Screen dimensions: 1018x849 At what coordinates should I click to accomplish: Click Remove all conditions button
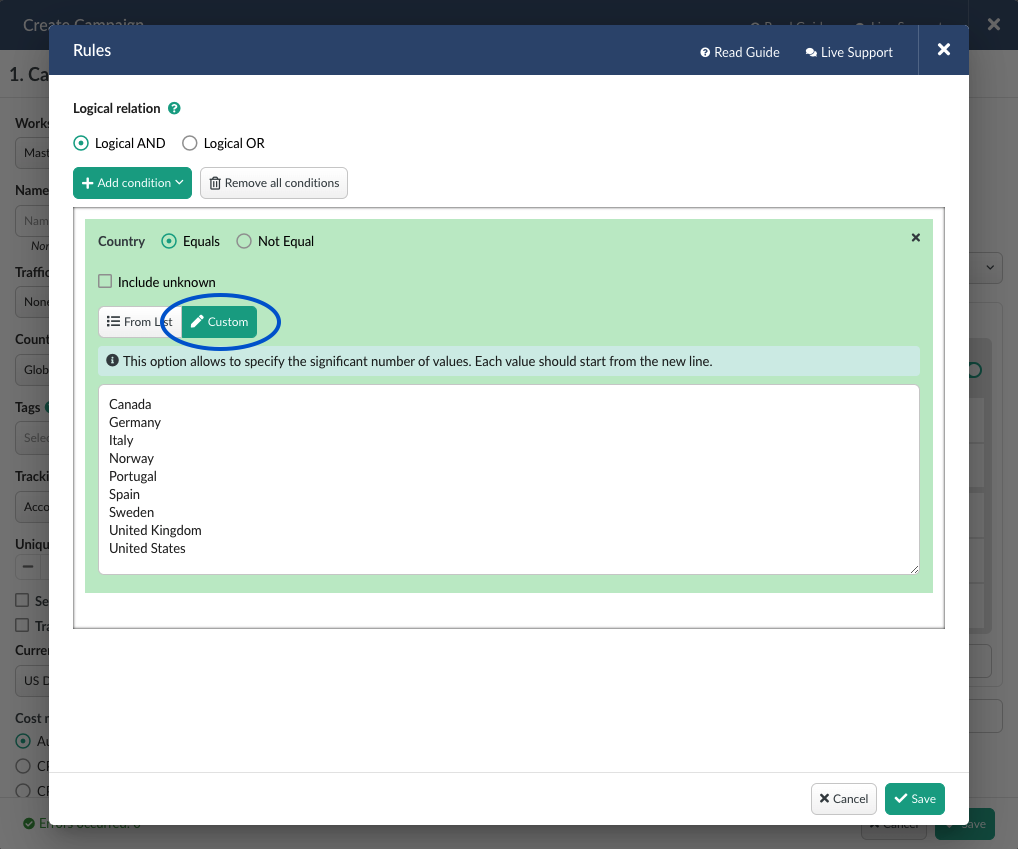(x=274, y=183)
